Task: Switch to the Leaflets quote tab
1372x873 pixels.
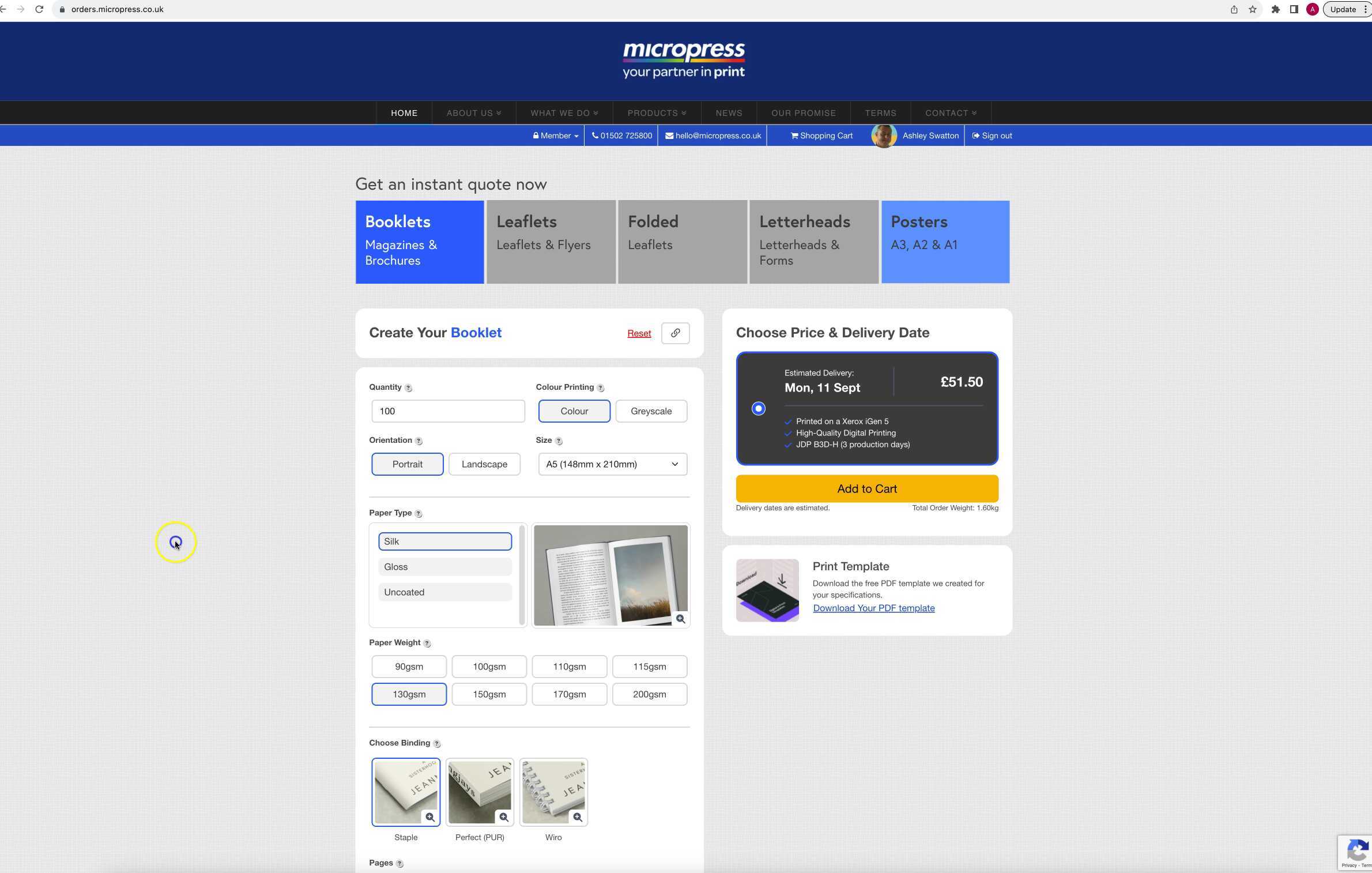Action: point(551,242)
